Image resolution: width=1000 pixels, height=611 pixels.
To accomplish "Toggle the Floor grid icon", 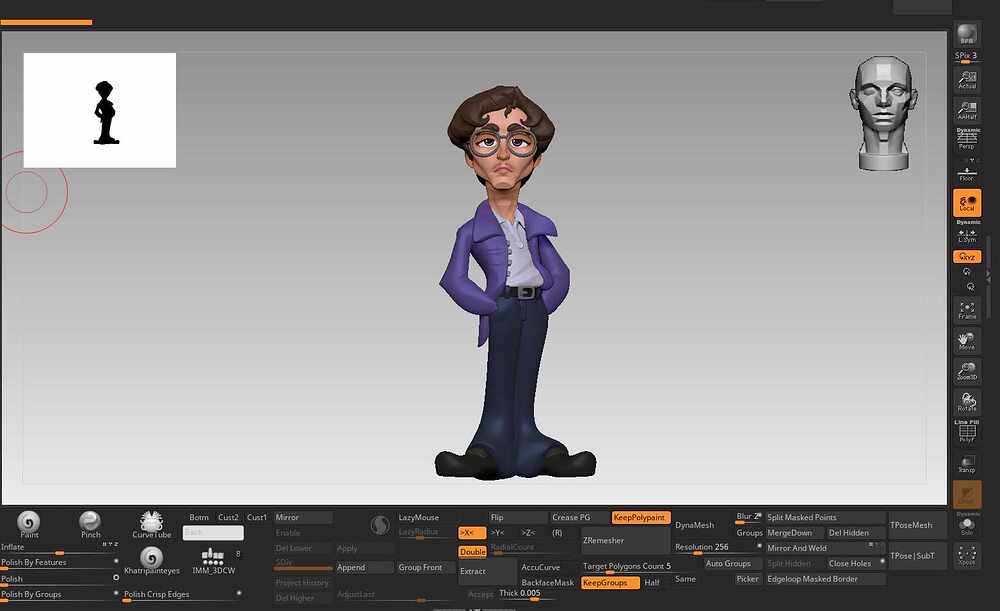I will tap(967, 173).
